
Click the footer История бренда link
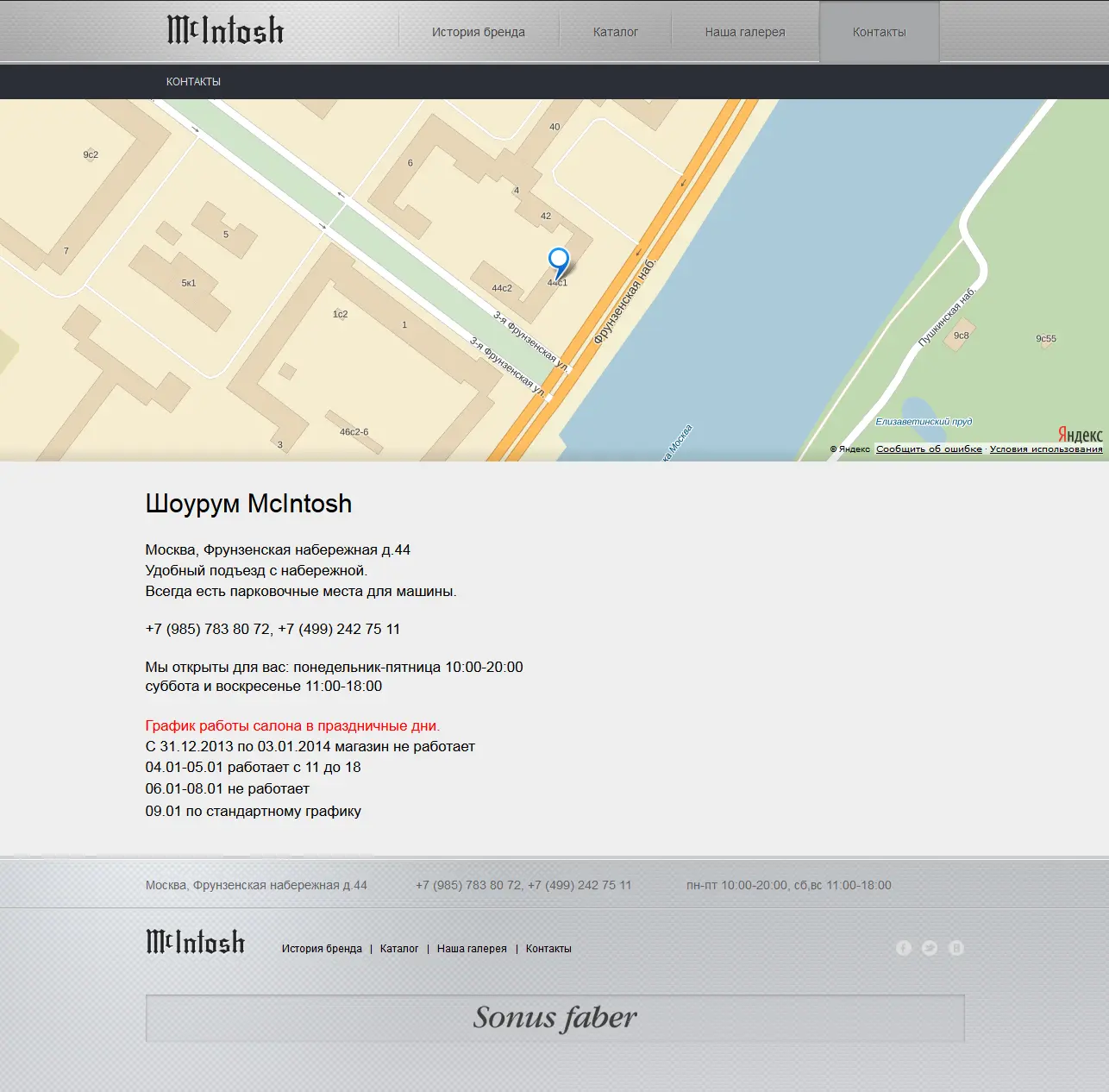(322, 949)
